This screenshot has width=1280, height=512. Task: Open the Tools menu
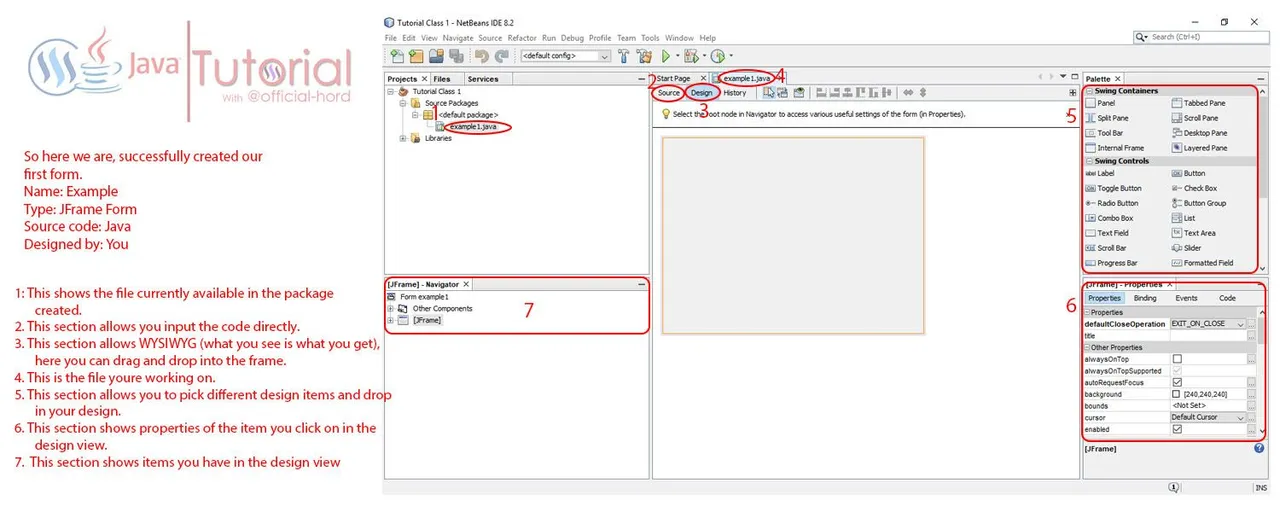tap(650, 38)
